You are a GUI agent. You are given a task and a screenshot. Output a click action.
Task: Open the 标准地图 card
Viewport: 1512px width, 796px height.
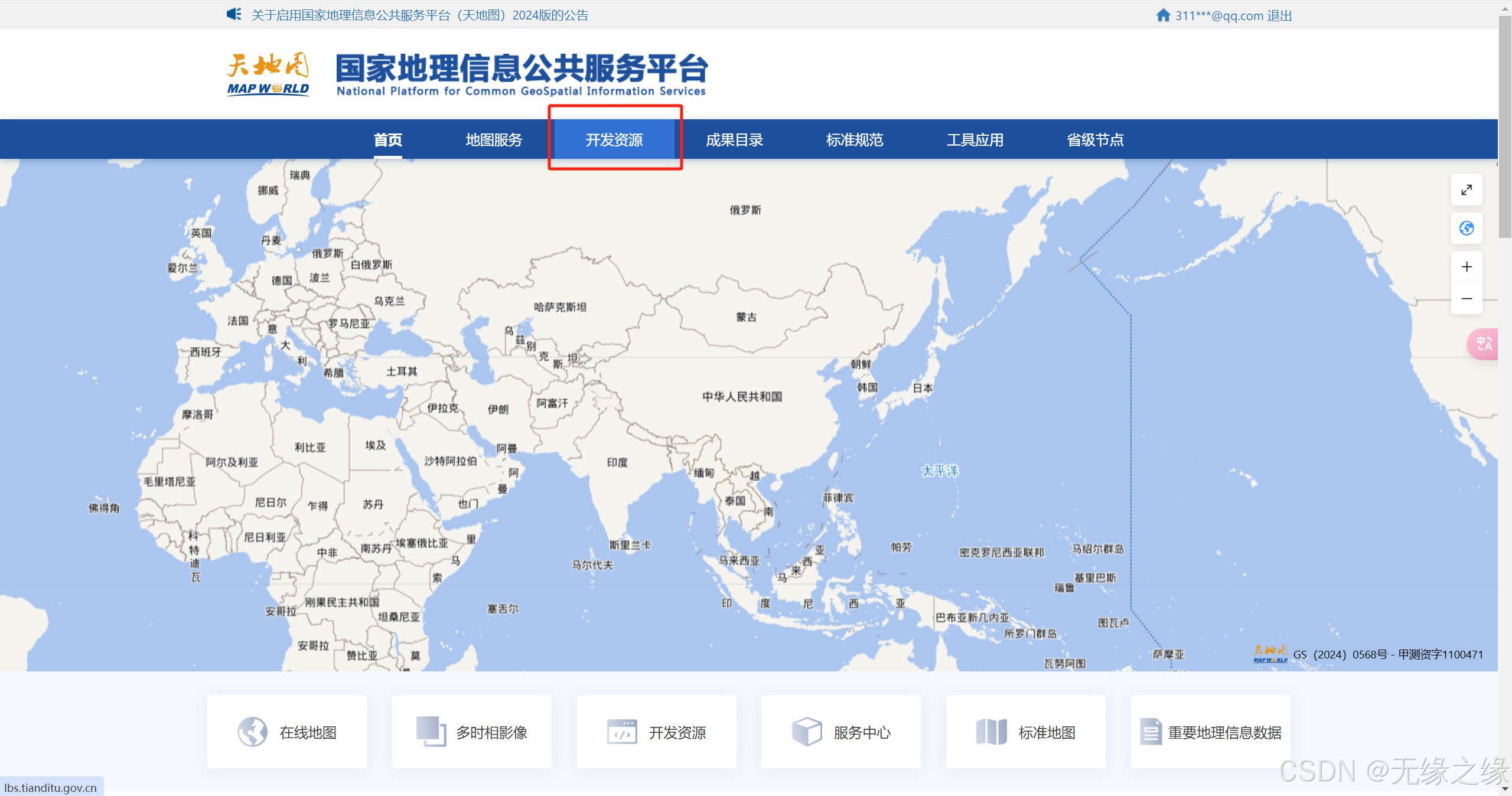pos(1025,732)
